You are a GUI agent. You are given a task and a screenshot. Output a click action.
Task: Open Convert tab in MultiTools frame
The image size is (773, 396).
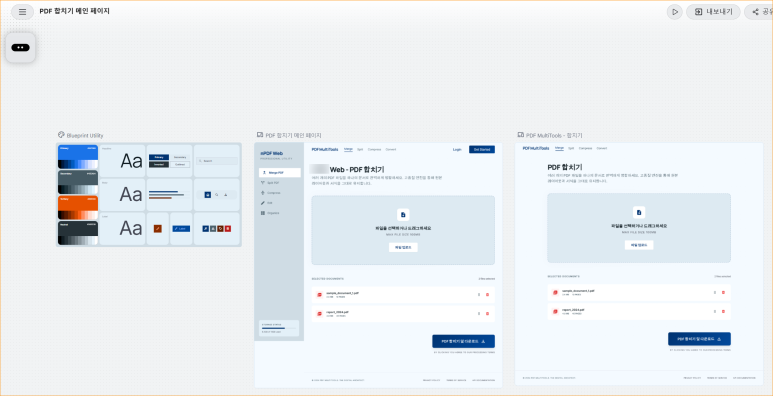601,148
